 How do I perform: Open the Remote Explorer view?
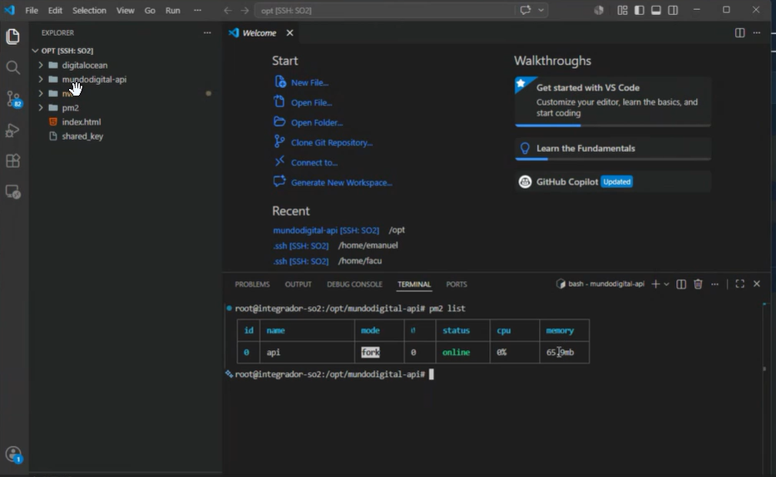point(13,192)
